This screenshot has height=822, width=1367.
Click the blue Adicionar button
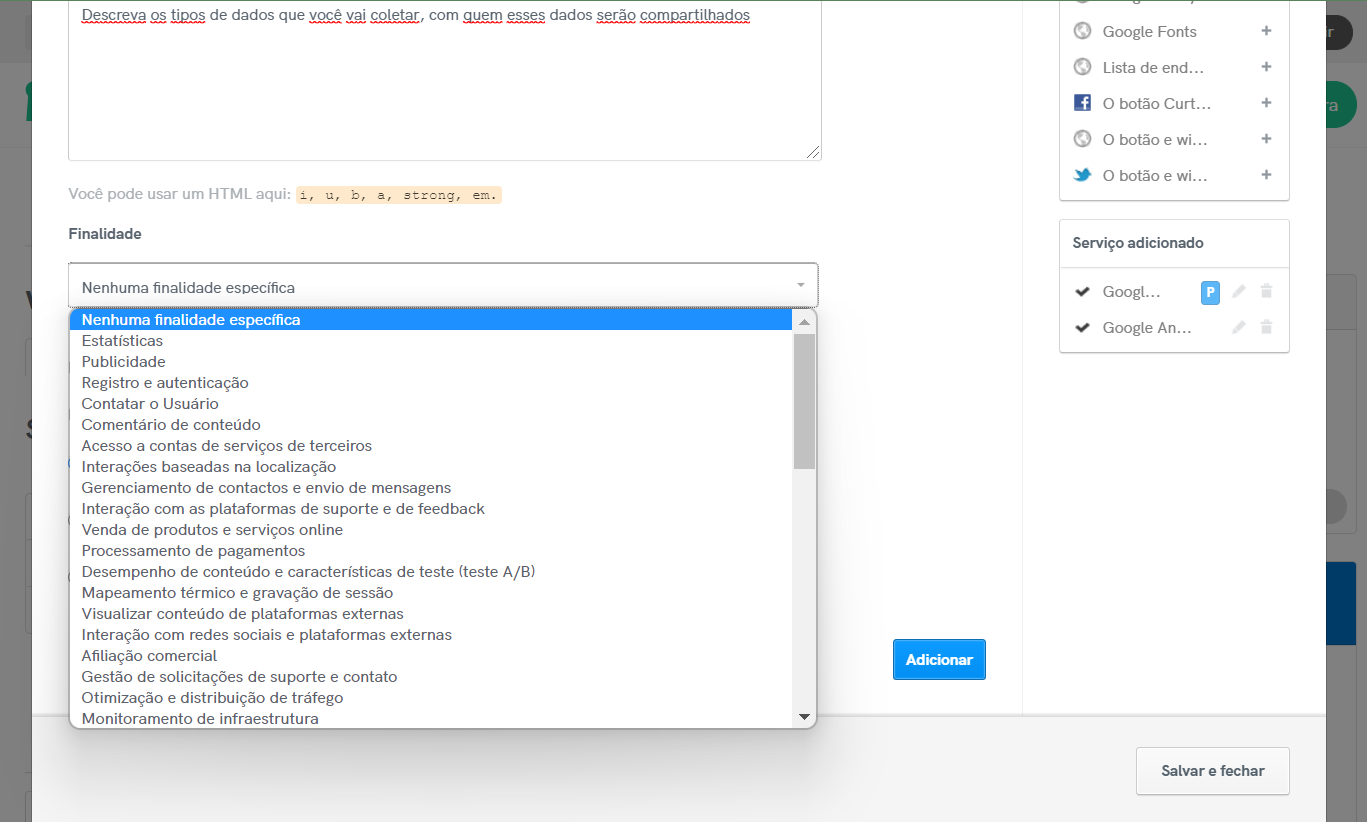pos(938,660)
